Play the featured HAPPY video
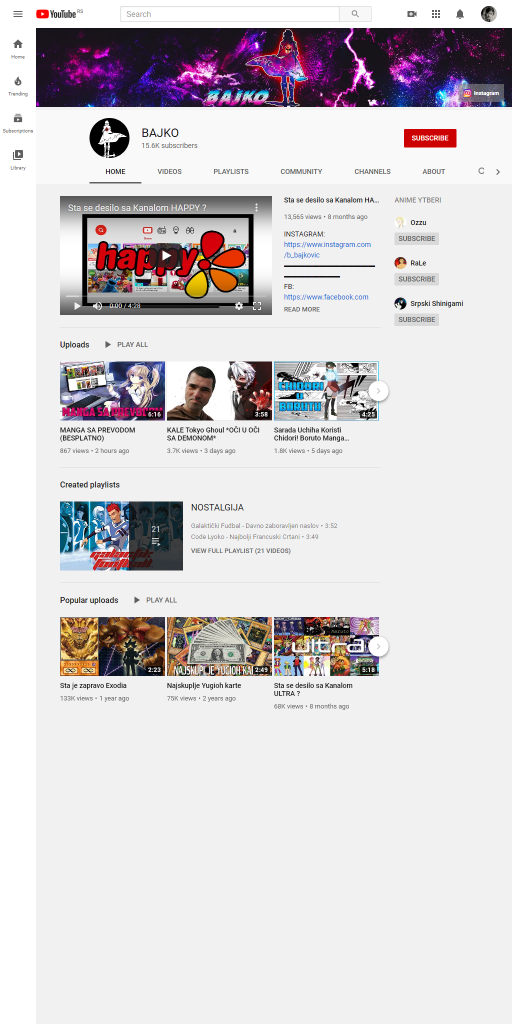The image size is (512, 1024). (x=166, y=255)
